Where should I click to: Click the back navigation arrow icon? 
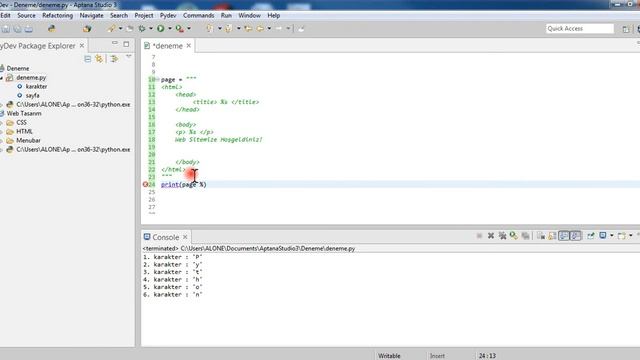tap(260, 29)
